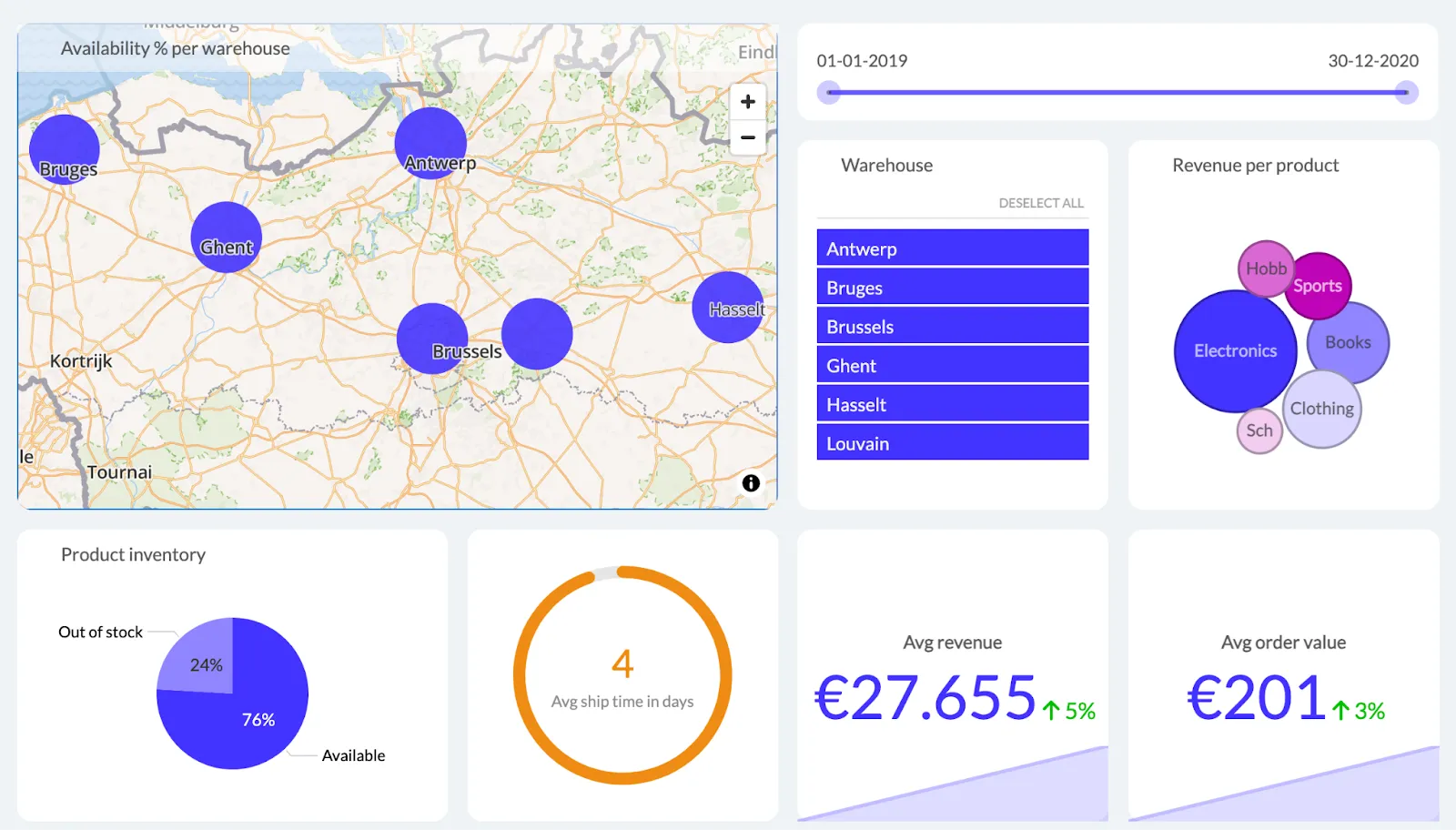Click the Ghent warehouse map marker
1456x830 pixels.
(x=227, y=238)
